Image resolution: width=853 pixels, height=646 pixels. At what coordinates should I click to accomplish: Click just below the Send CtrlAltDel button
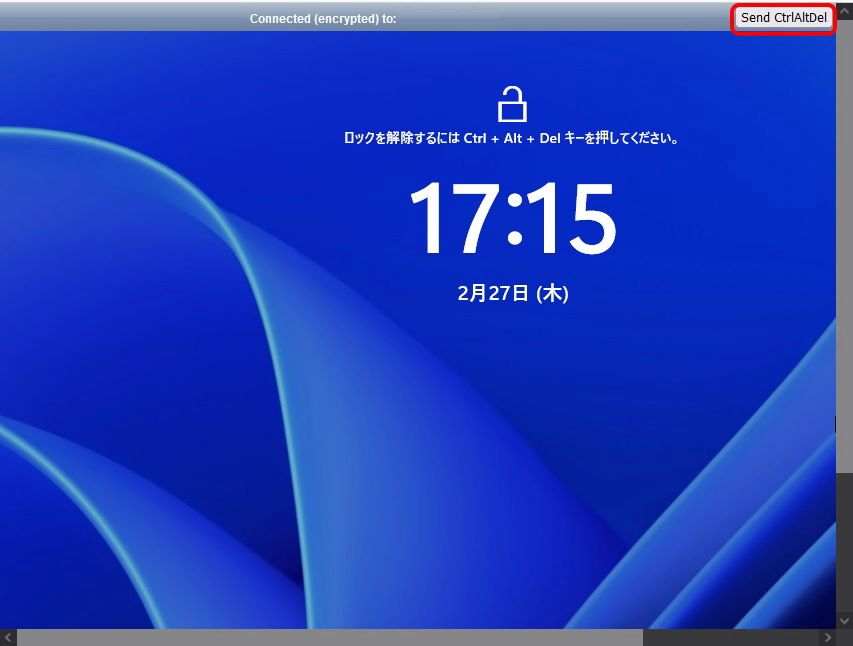point(783,40)
